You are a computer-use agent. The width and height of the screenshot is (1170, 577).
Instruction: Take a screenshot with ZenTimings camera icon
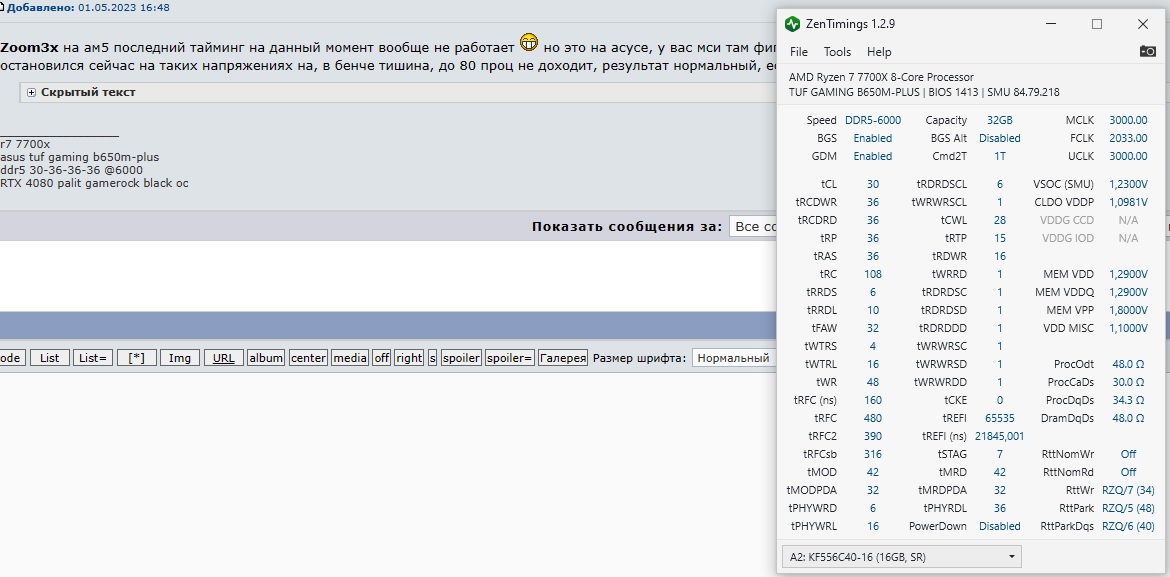click(1148, 52)
